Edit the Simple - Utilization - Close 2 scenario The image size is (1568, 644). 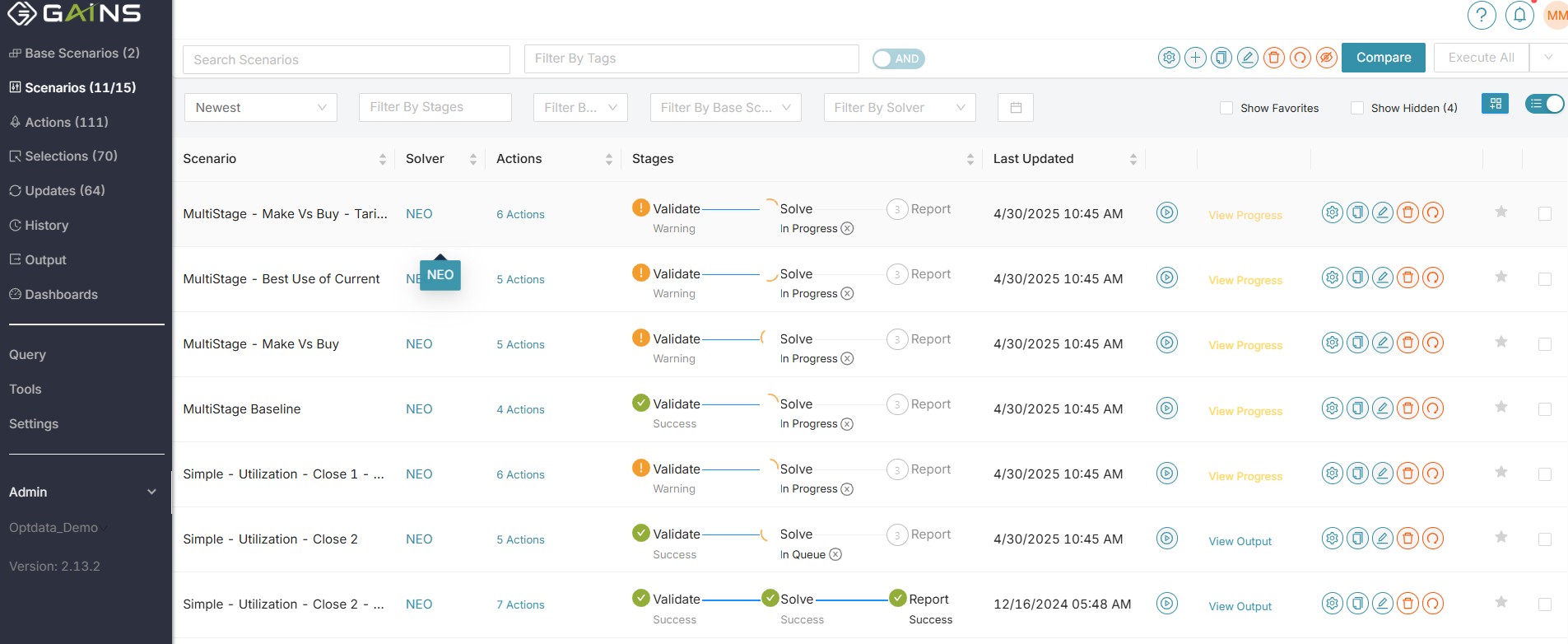1383,539
